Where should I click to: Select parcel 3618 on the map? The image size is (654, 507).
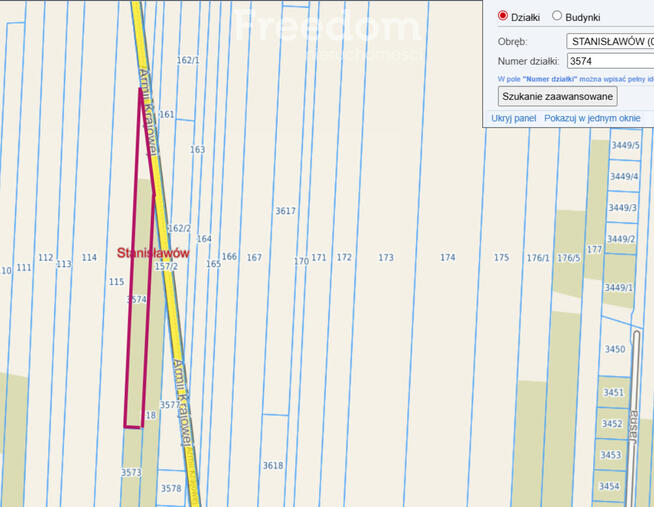pos(273,465)
